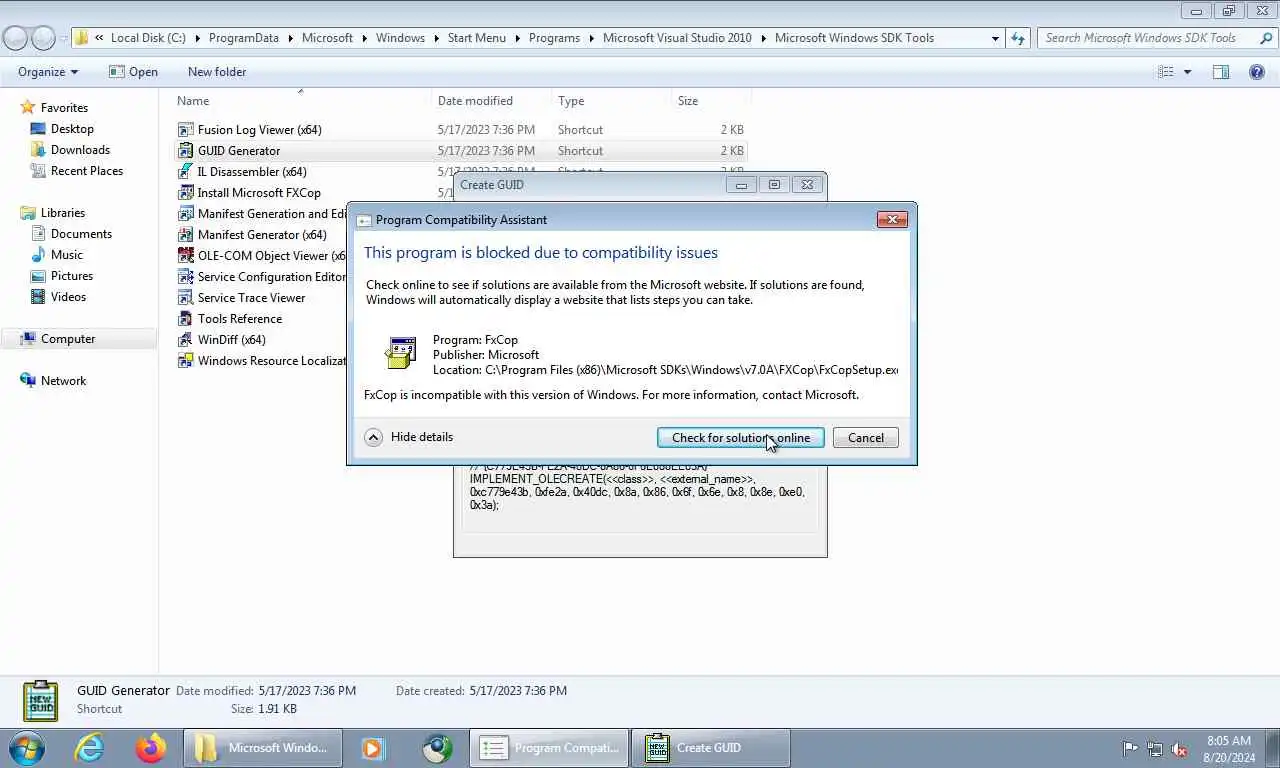Click WinDiff (x64) shortcut icon

pyautogui.click(x=185, y=340)
